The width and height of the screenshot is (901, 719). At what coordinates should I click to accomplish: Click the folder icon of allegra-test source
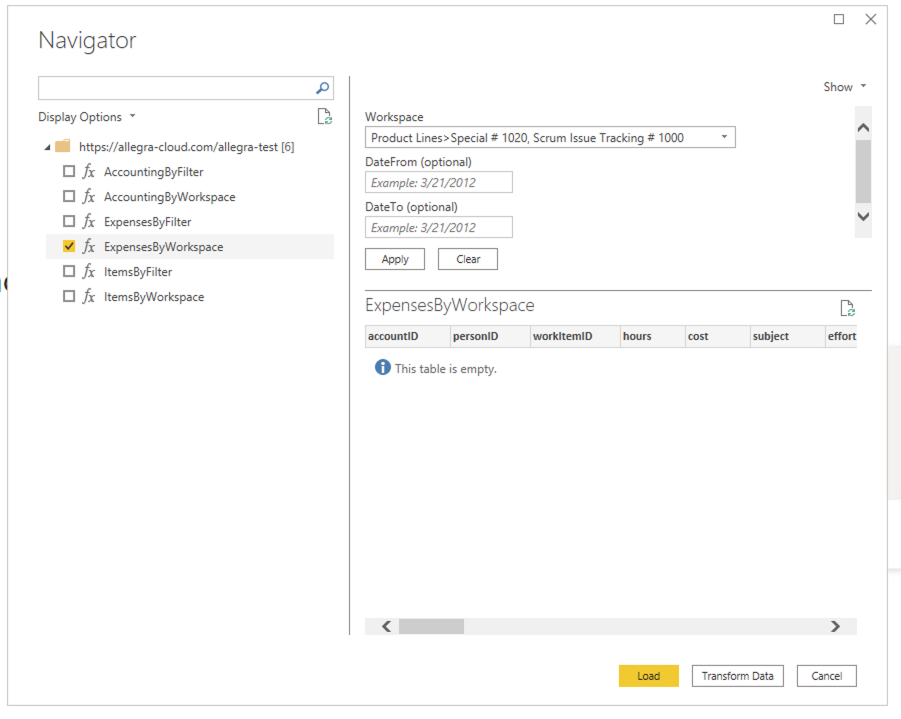[x=63, y=146]
